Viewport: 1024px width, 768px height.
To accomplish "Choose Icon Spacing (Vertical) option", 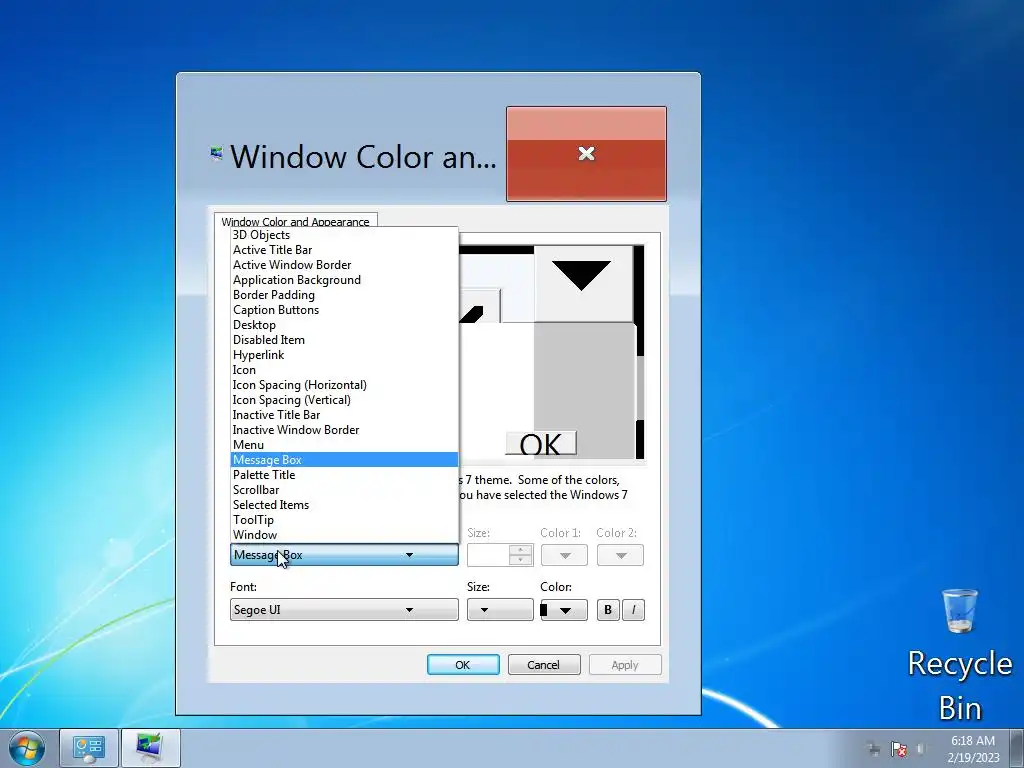I will click(344, 400).
